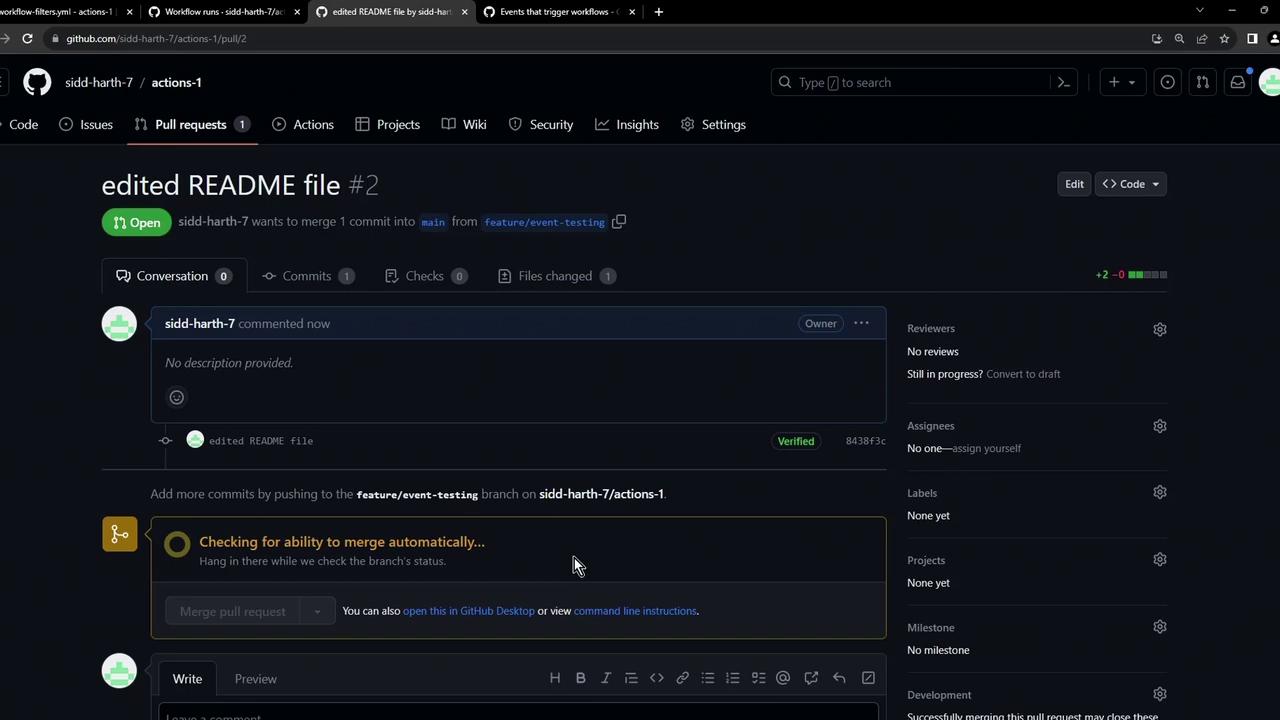Bookmark this page star icon
Screen dimensions: 1280x720
[1224, 38]
